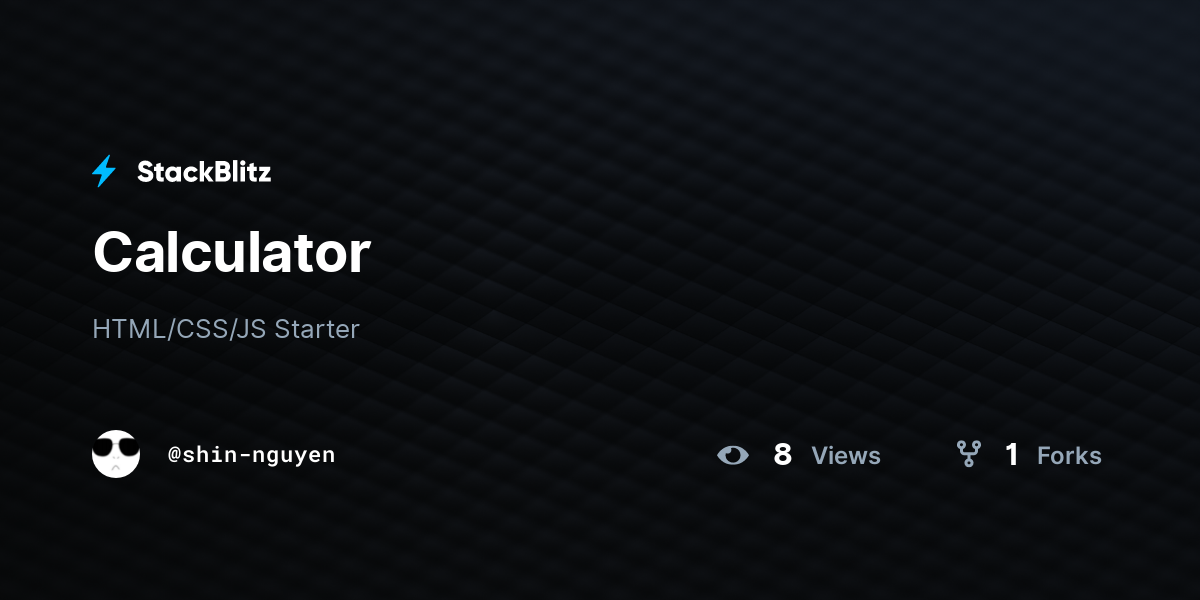Viewport: 1200px width, 600px height.
Task: Click the StackBlitz lightning bolt logo
Action: (x=104, y=172)
